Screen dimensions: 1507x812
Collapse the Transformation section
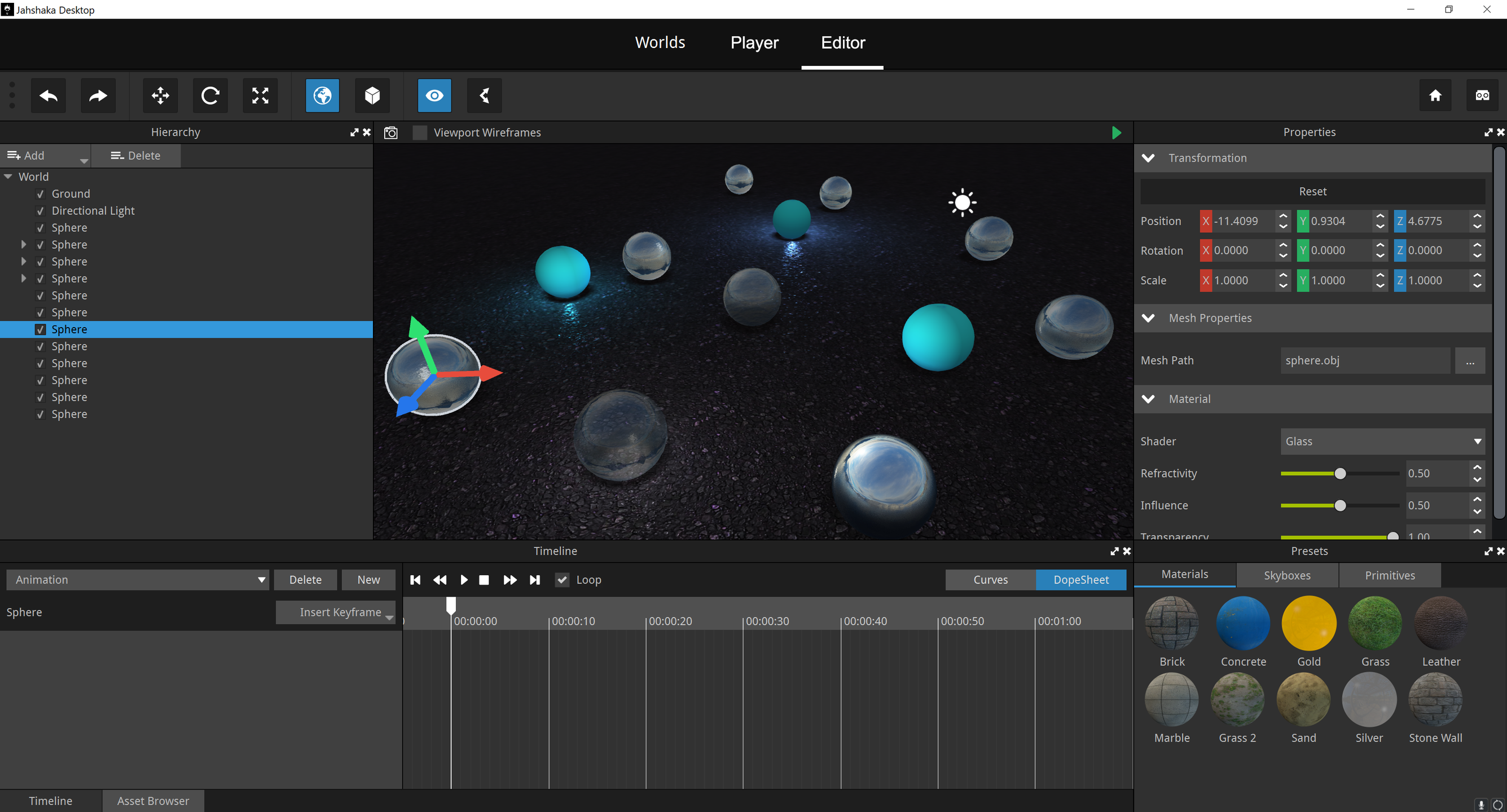click(x=1149, y=157)
